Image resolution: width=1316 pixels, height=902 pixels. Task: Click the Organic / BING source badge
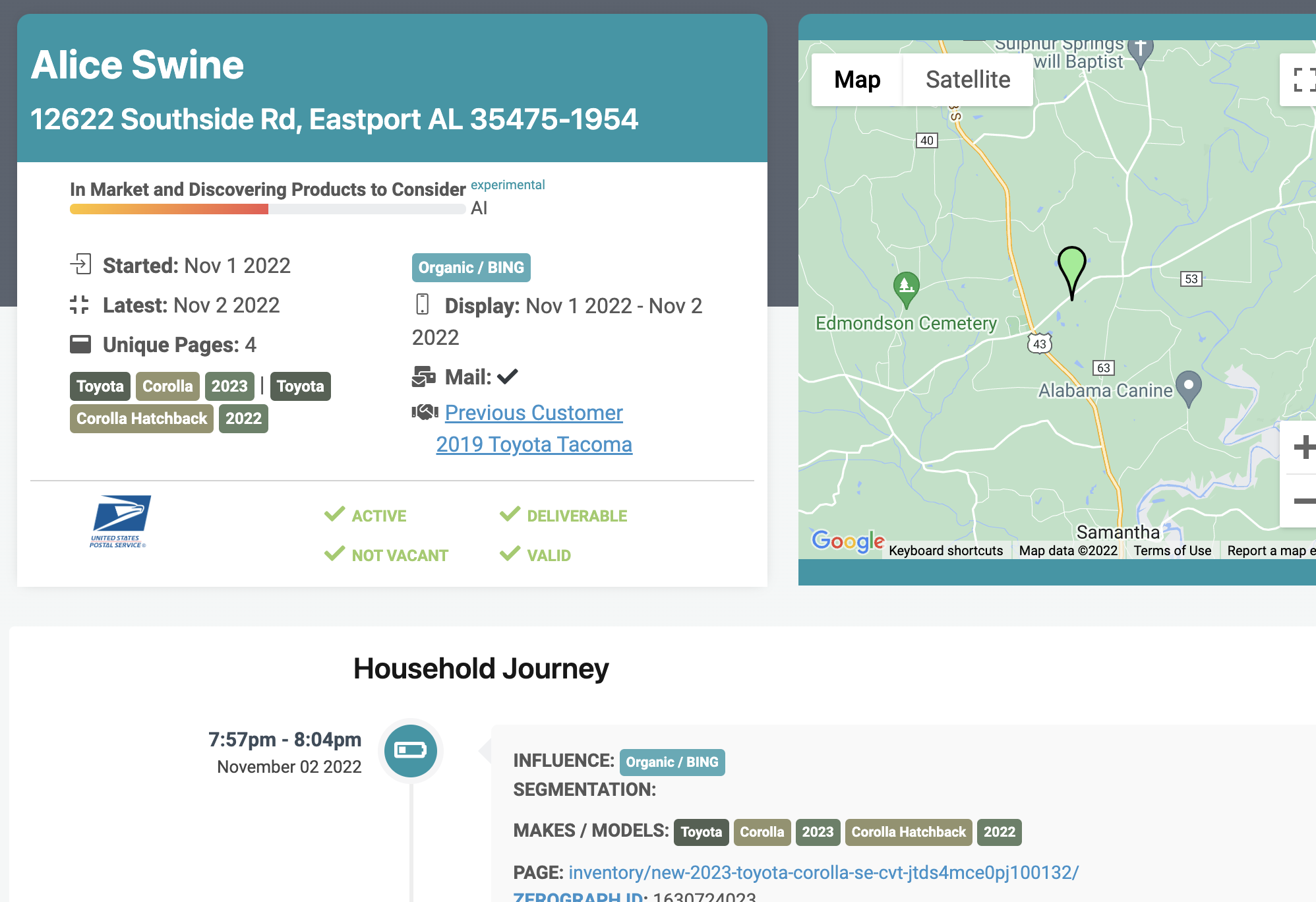click(471, 268)
